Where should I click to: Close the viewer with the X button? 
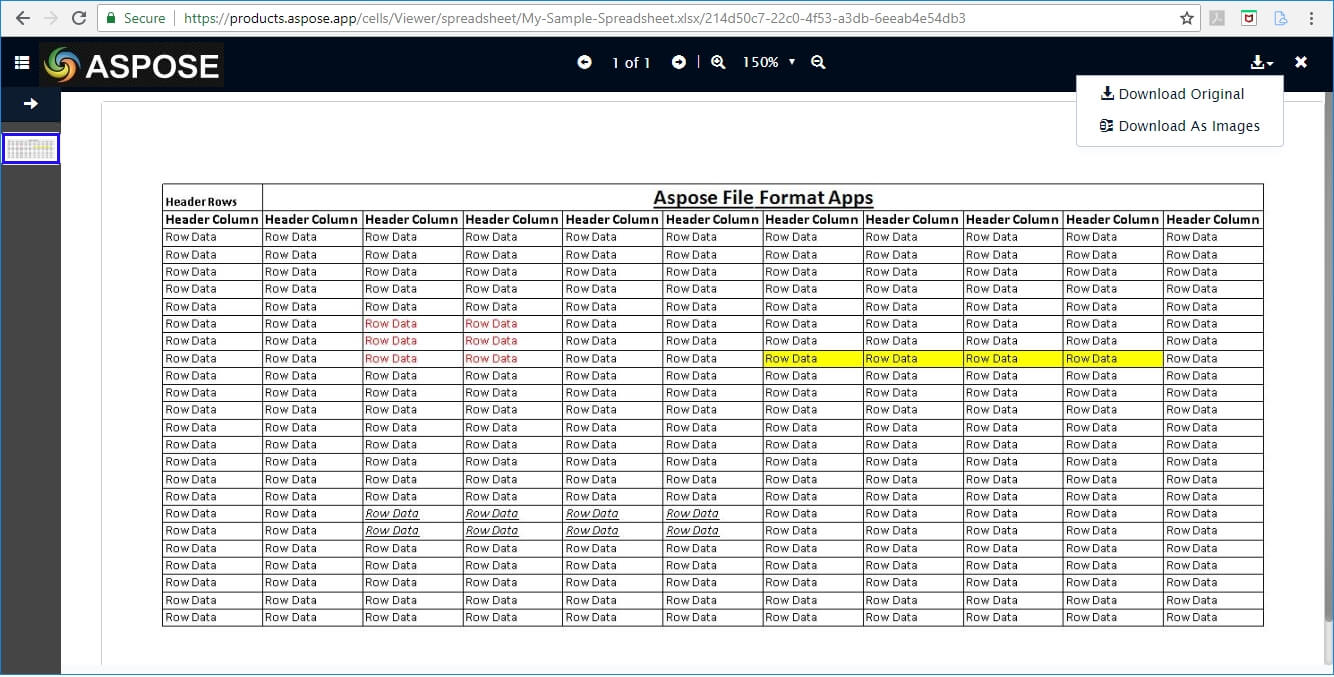(x=1301, y=61)
